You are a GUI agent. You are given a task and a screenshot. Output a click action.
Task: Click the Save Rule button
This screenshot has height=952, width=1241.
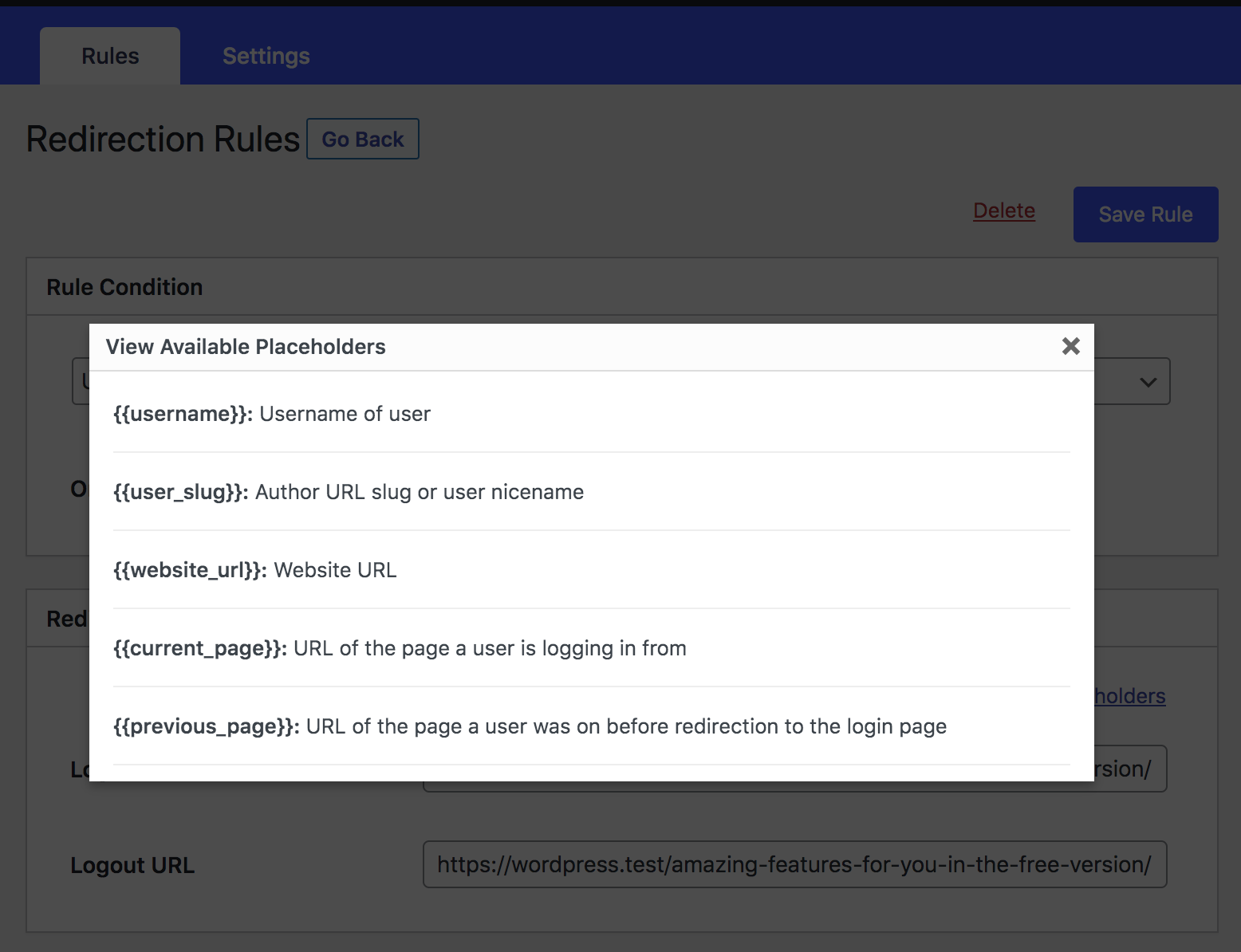click(x=1144, y=214)
